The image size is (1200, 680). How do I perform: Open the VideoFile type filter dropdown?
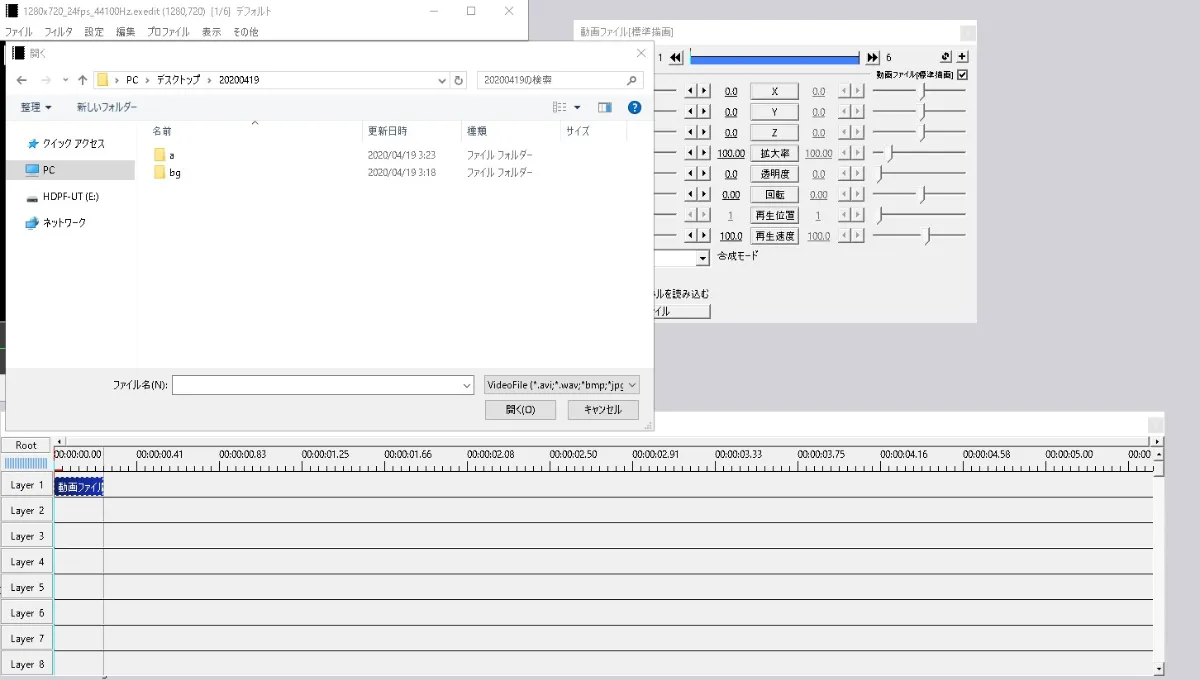click(x=561, y=385)
